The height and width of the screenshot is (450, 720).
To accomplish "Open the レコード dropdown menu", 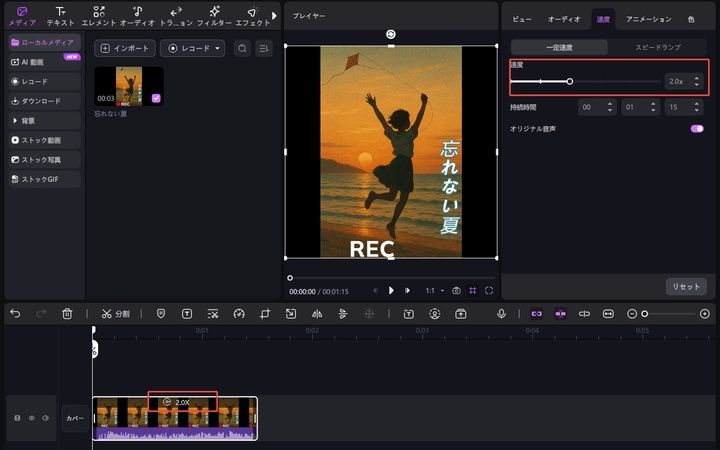I will 192,48.
